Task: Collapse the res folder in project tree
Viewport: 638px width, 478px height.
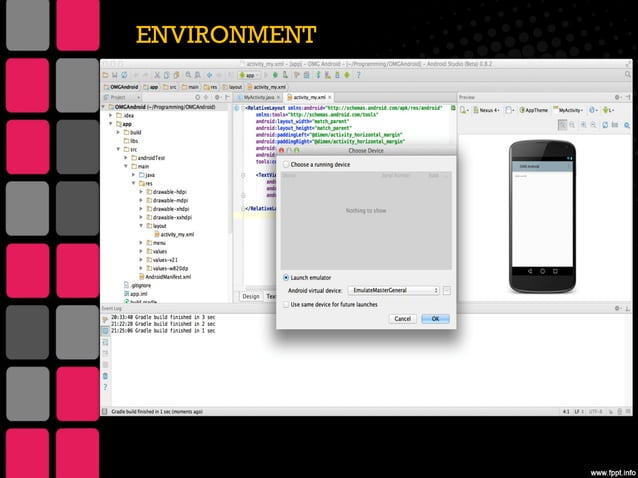Action: tap(133, 183)
